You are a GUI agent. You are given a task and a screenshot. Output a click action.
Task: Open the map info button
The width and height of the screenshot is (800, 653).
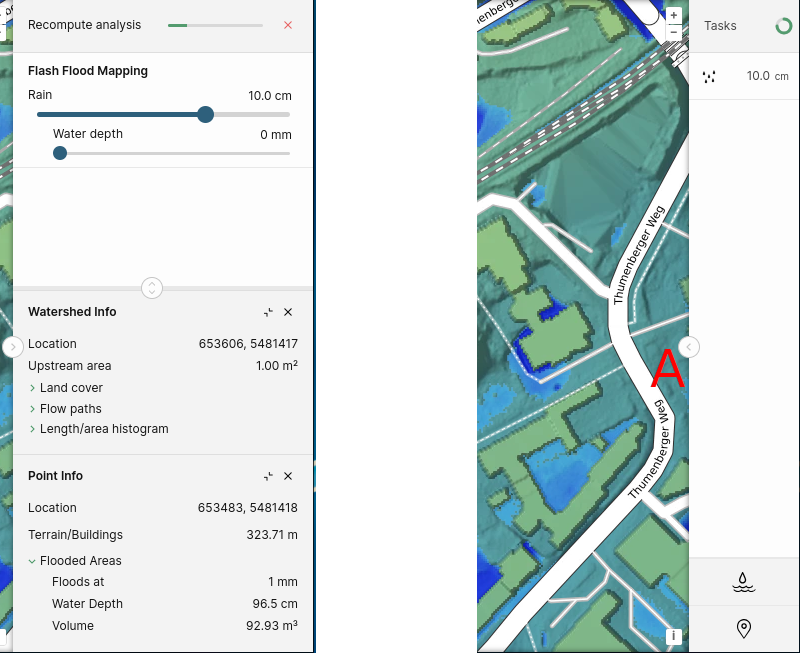[x=673, y=636]
